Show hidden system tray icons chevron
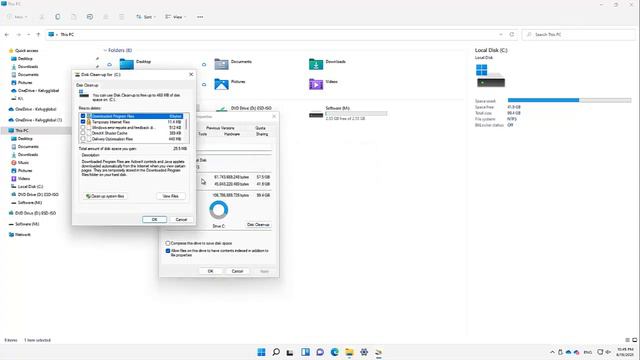 pyautogui.click(x=552, y=352)
